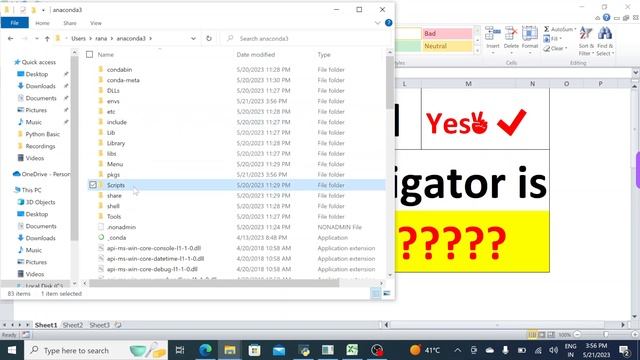Open OneDrive - Personal in sidebar
640x360 pixels.
(x=45, y=174)
